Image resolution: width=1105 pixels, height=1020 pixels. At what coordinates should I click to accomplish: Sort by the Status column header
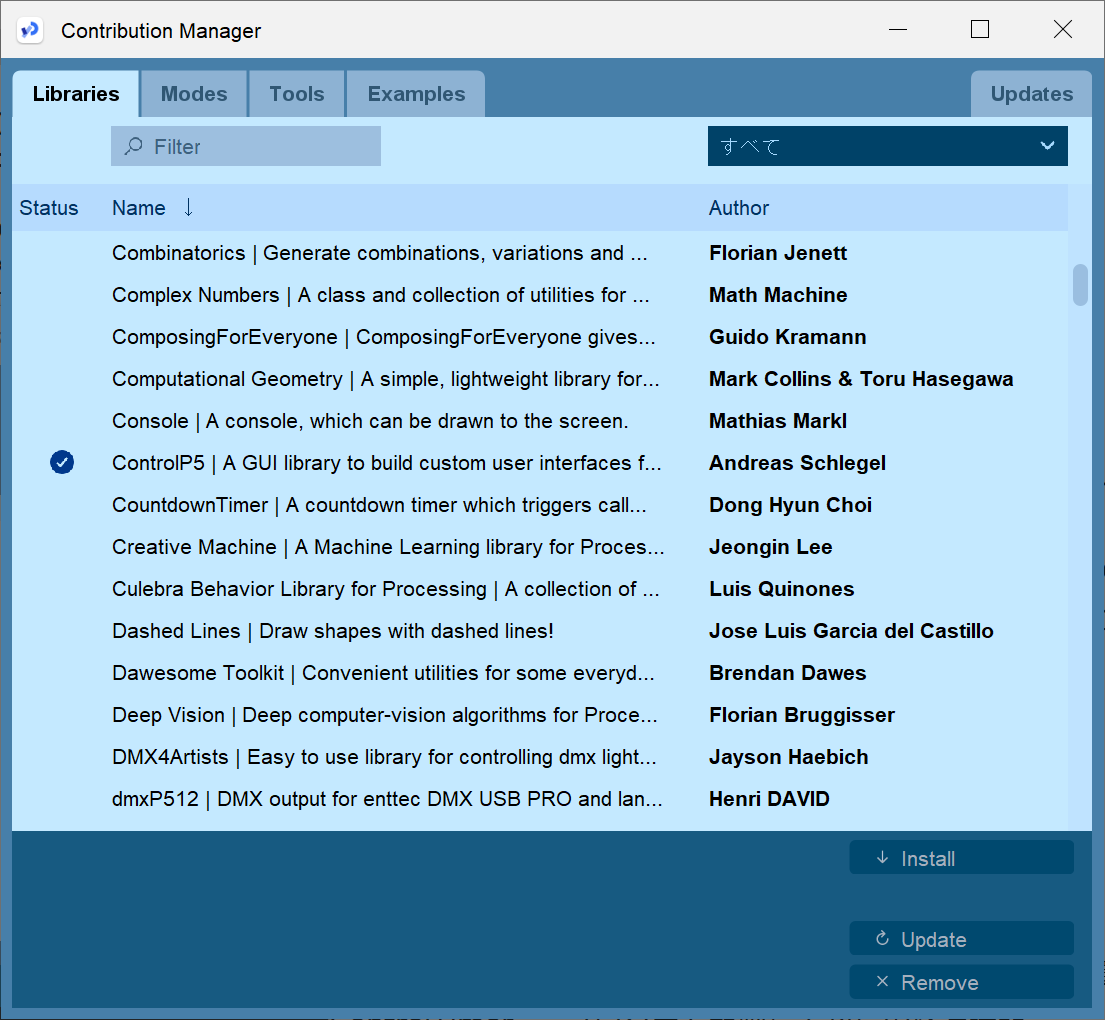pyautogui.click(x=49, y=208)
